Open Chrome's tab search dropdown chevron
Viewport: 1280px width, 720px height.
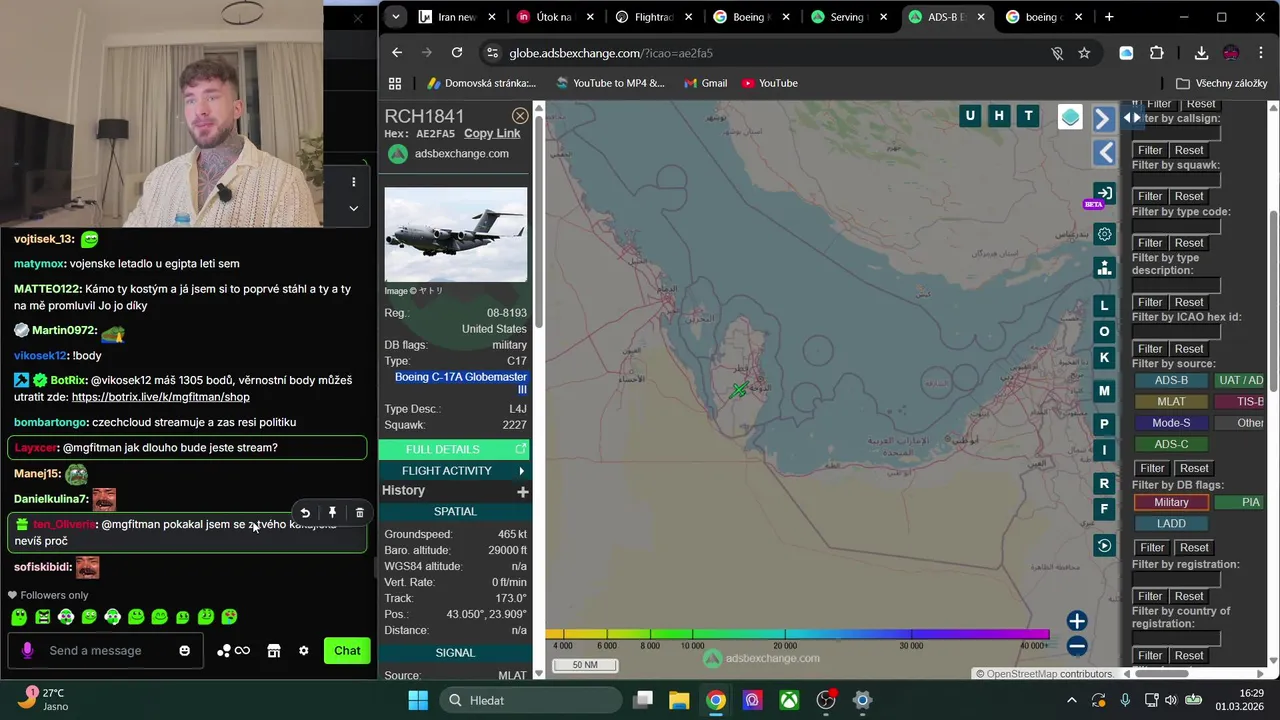[x=396, y=17]
